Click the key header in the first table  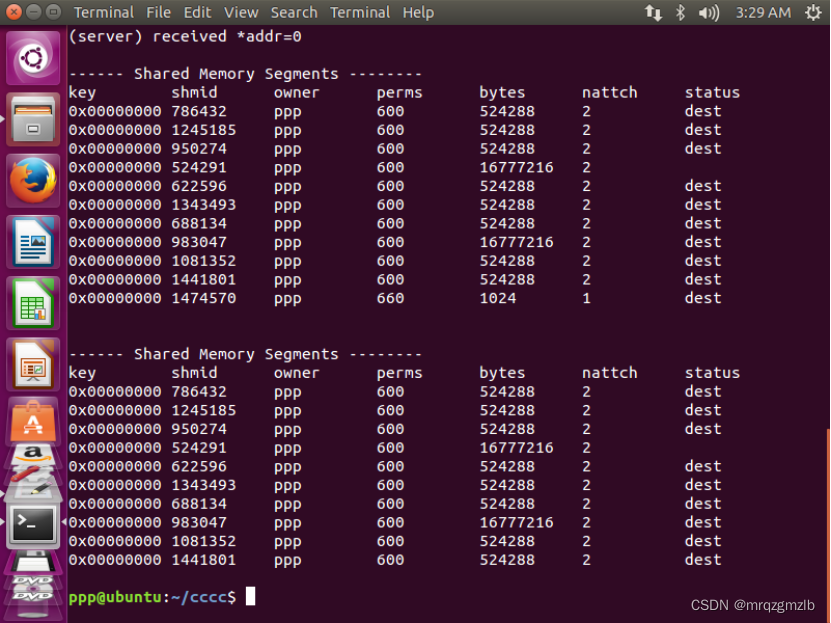click(82, 93)
